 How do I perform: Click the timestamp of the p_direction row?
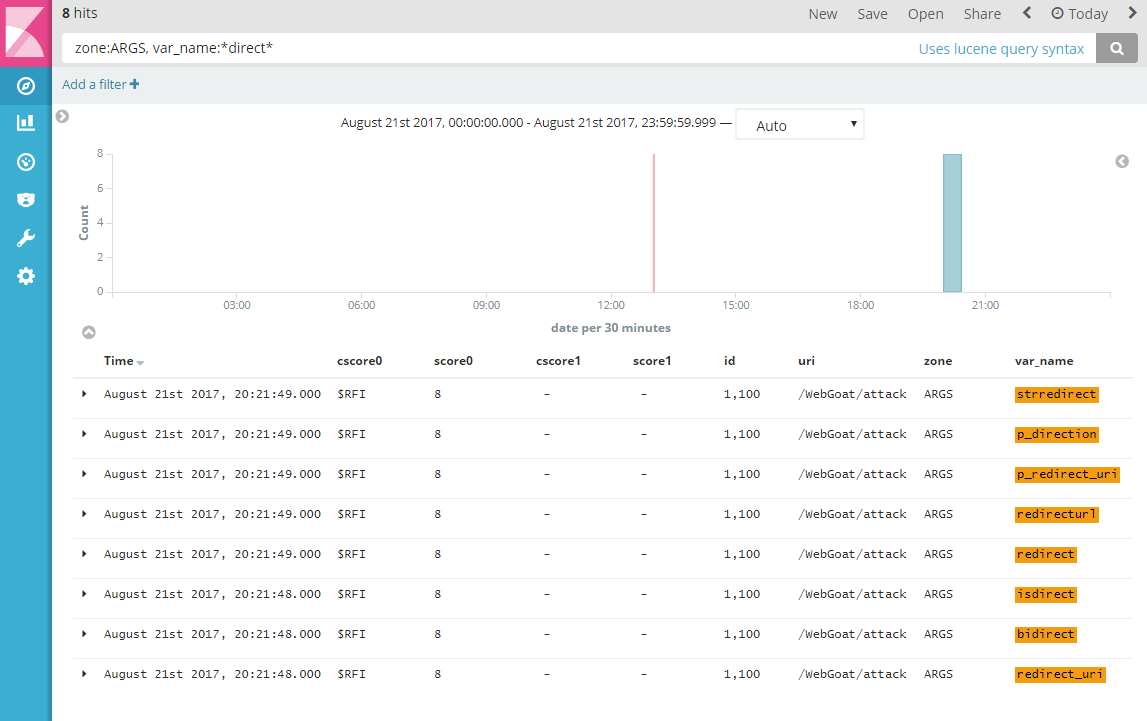click(212, 434)
